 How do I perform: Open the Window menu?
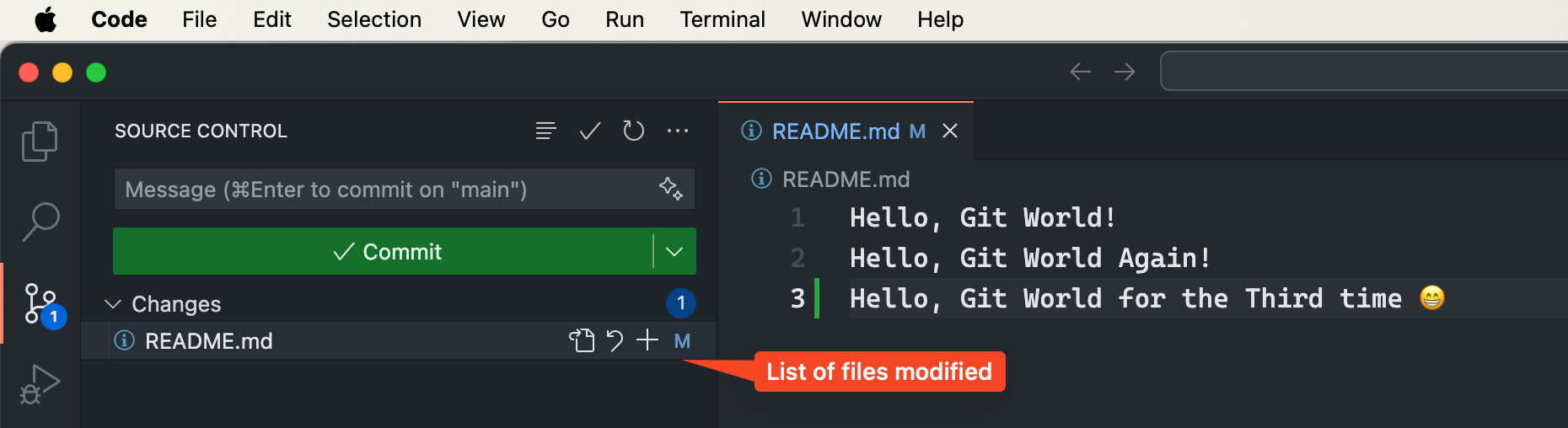tap(841, 19)
